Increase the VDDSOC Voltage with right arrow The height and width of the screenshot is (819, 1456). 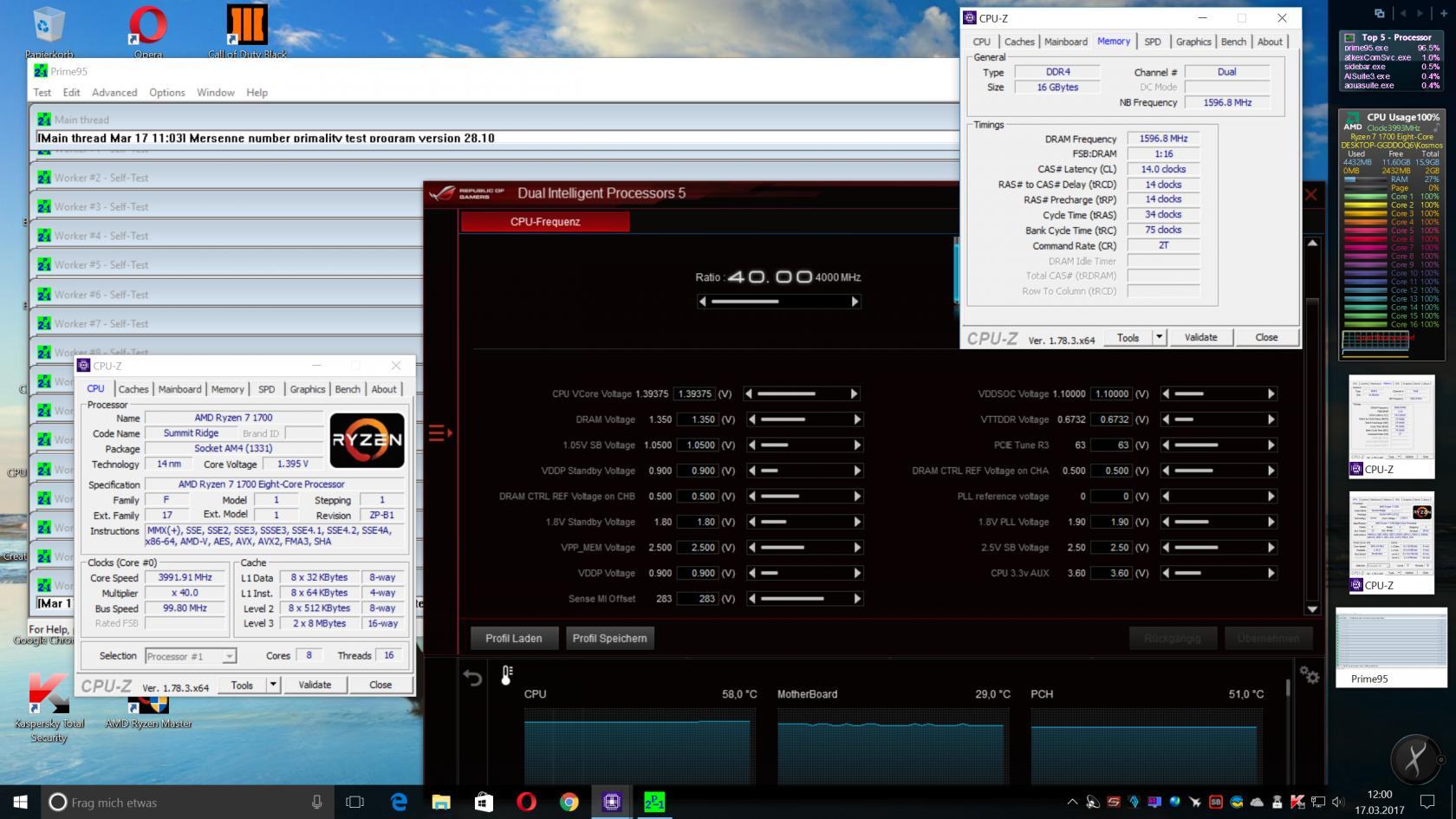click(x=1271, y=393)
